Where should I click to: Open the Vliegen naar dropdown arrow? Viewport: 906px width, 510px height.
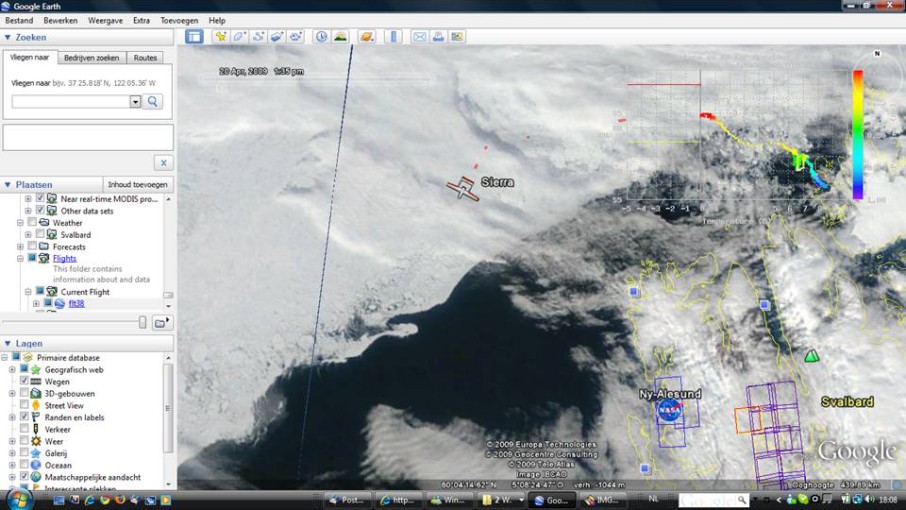pos(135,102)
